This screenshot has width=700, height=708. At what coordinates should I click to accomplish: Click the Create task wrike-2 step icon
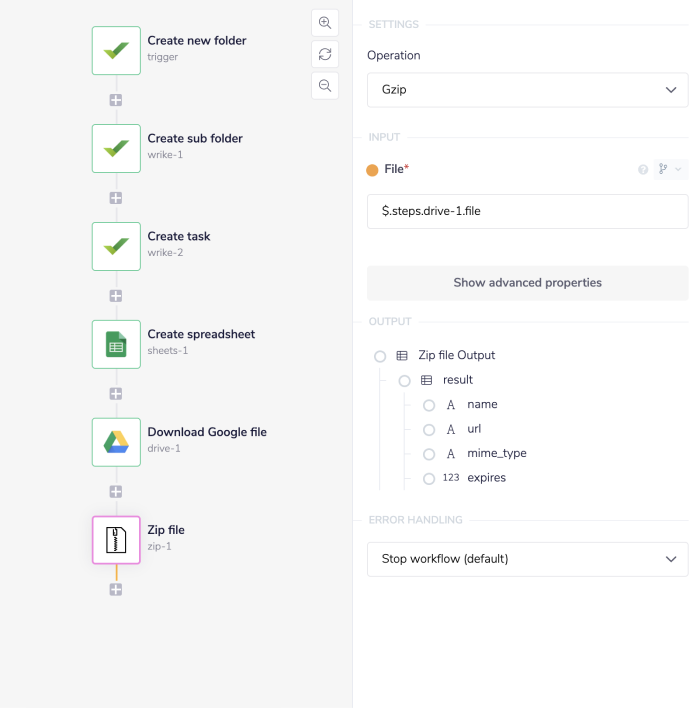(x=116, y=246)
